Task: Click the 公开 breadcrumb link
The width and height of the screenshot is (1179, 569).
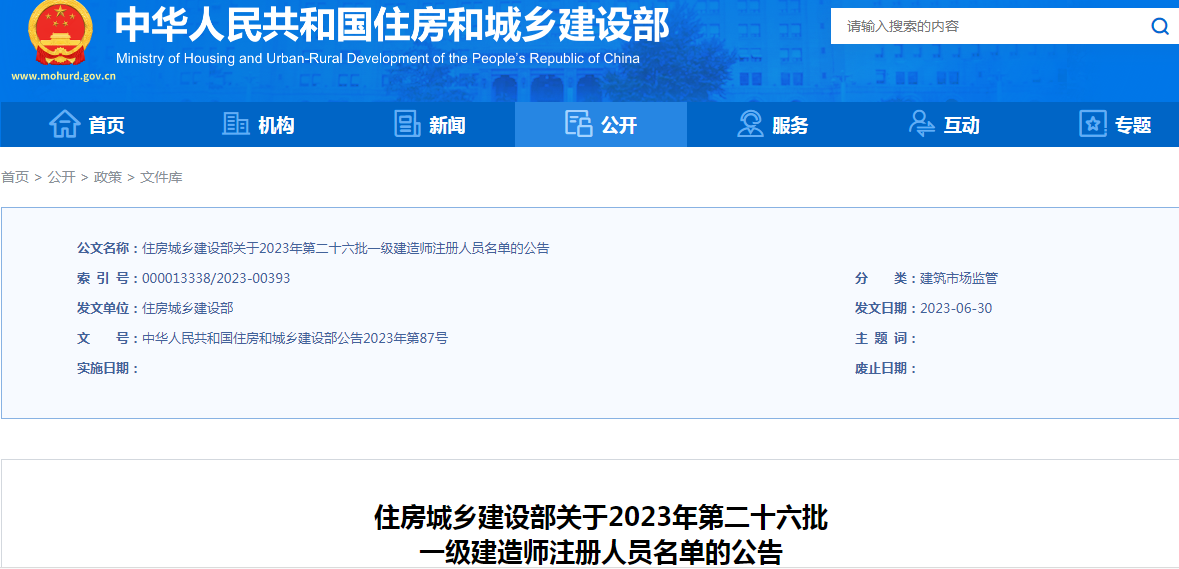Action: [62, 177]
